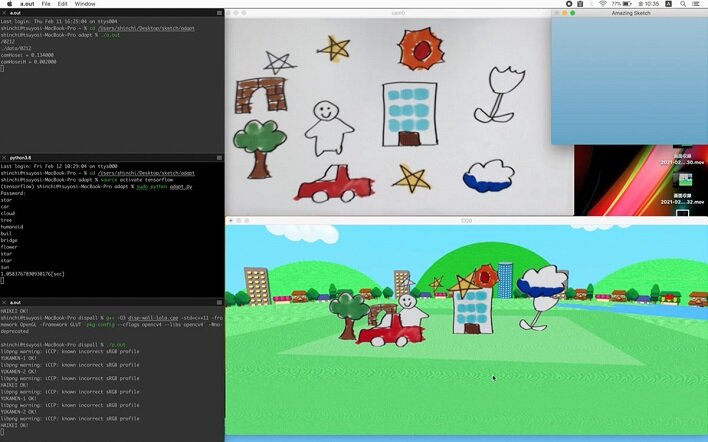Click the blue-windowed building drawing in cam0
This screenshot has height=442, width=708.
click(409, 113)
